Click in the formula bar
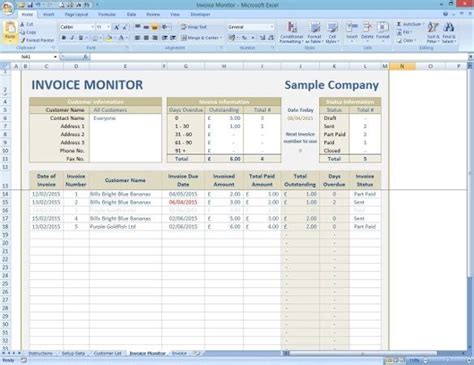The height and width of the screenshot is (365, 474). click(280, 57)
